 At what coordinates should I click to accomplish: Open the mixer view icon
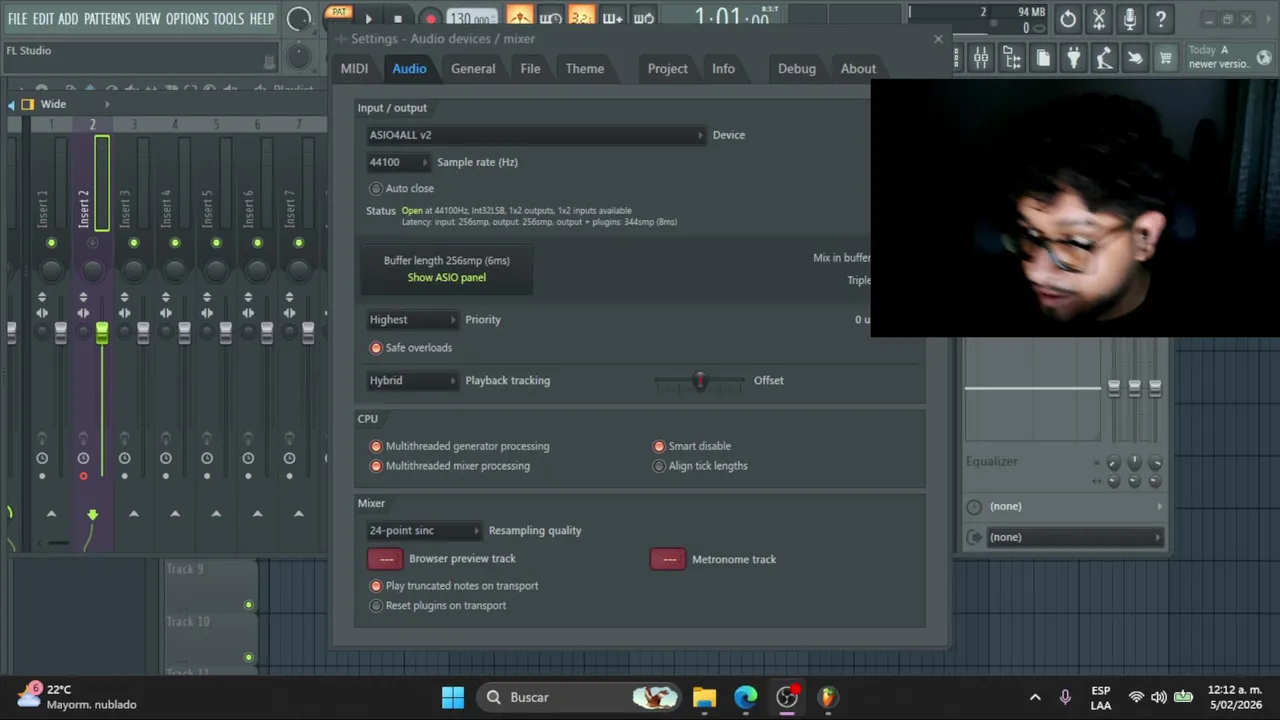[x=981, y=59]
